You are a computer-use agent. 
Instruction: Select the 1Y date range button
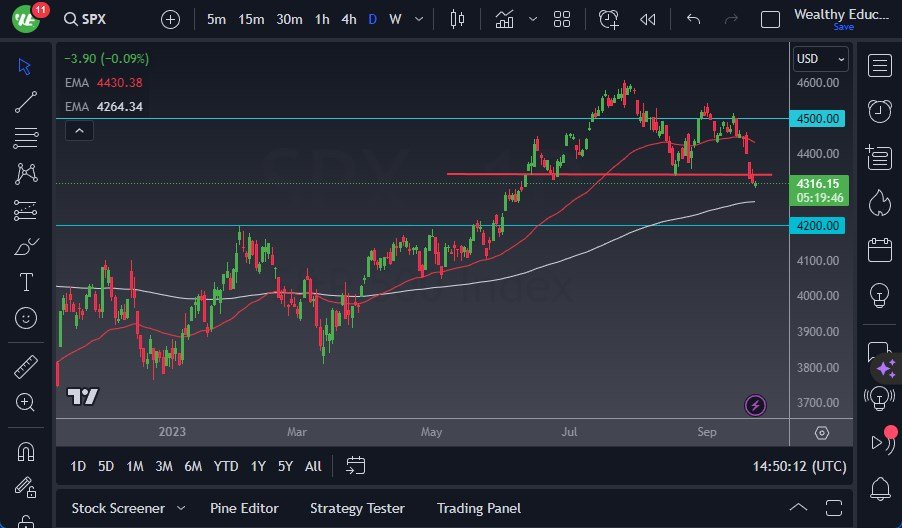click(x=258, y=466)
